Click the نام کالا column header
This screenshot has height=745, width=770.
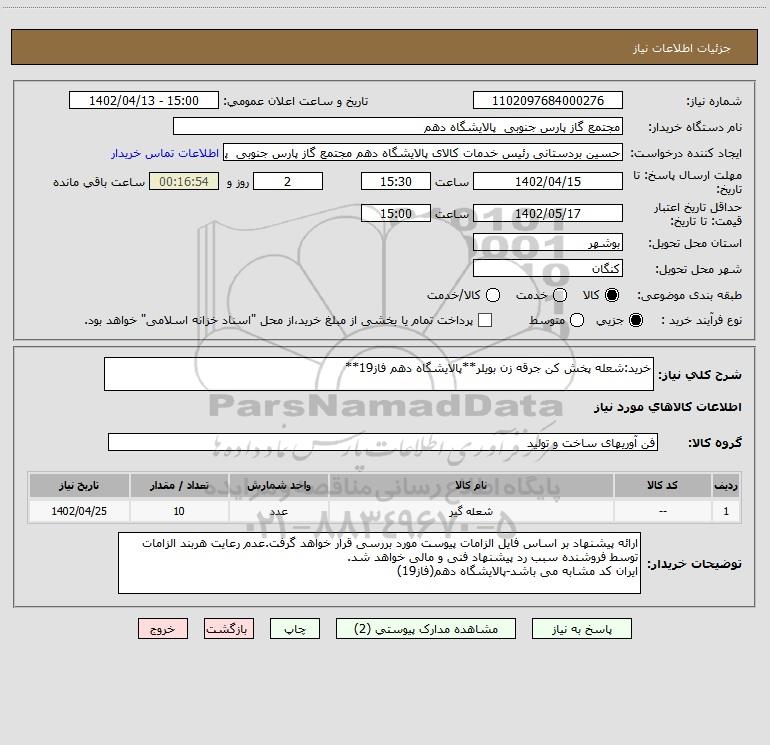[471, 485]
